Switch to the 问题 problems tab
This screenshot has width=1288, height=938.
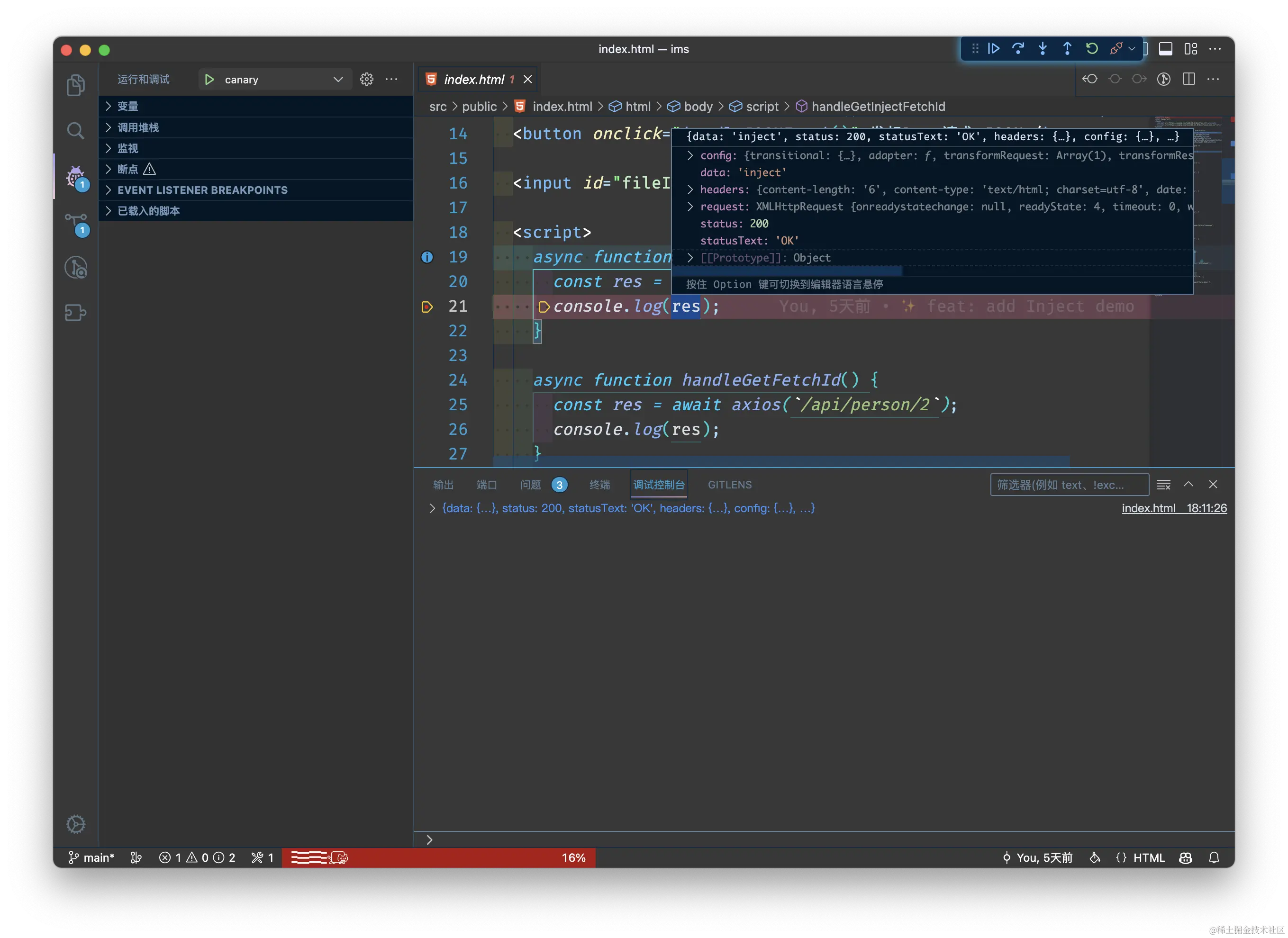coord(530,485)
